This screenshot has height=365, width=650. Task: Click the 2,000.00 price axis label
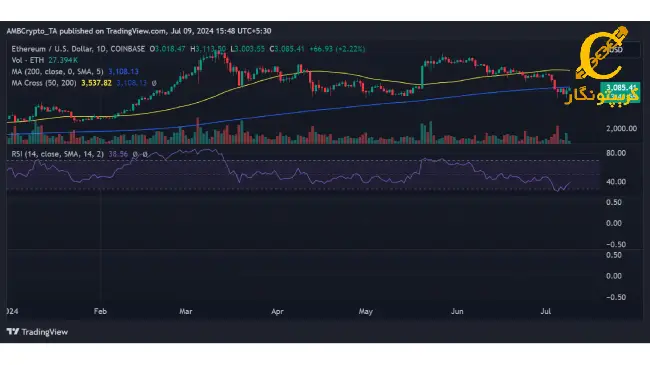(x=621, y=129)
